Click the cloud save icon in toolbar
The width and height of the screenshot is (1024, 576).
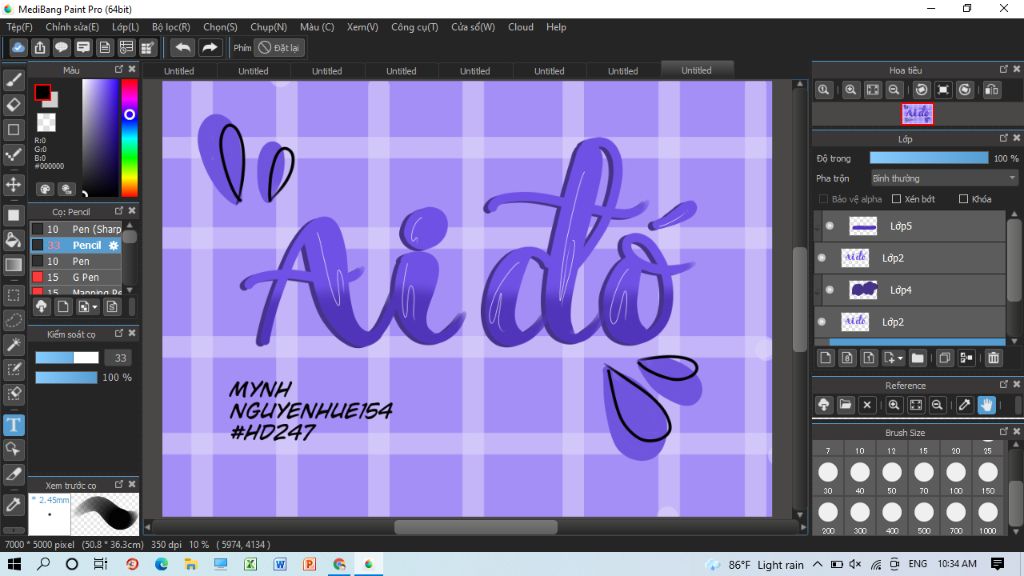pyautogui.click(x=18, y=48)
